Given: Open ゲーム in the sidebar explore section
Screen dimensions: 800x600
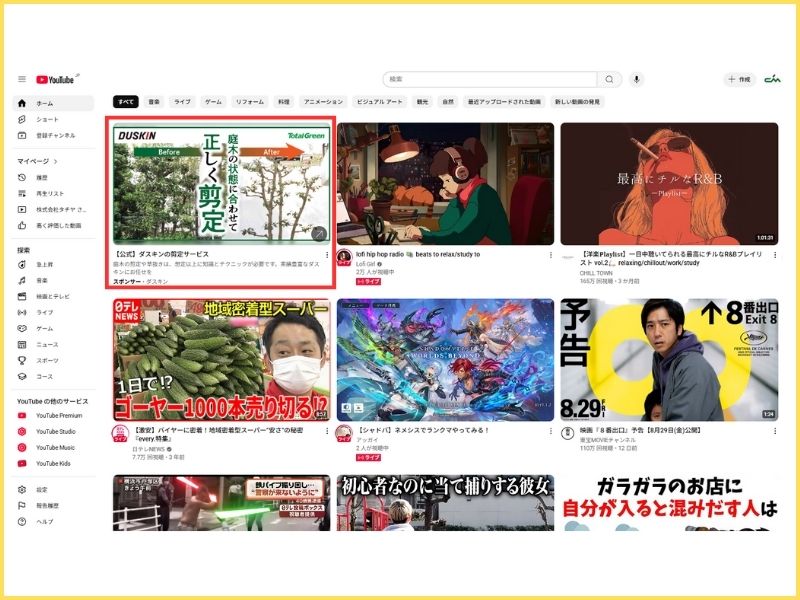Looking at the screenshot, I should point(53,329).
